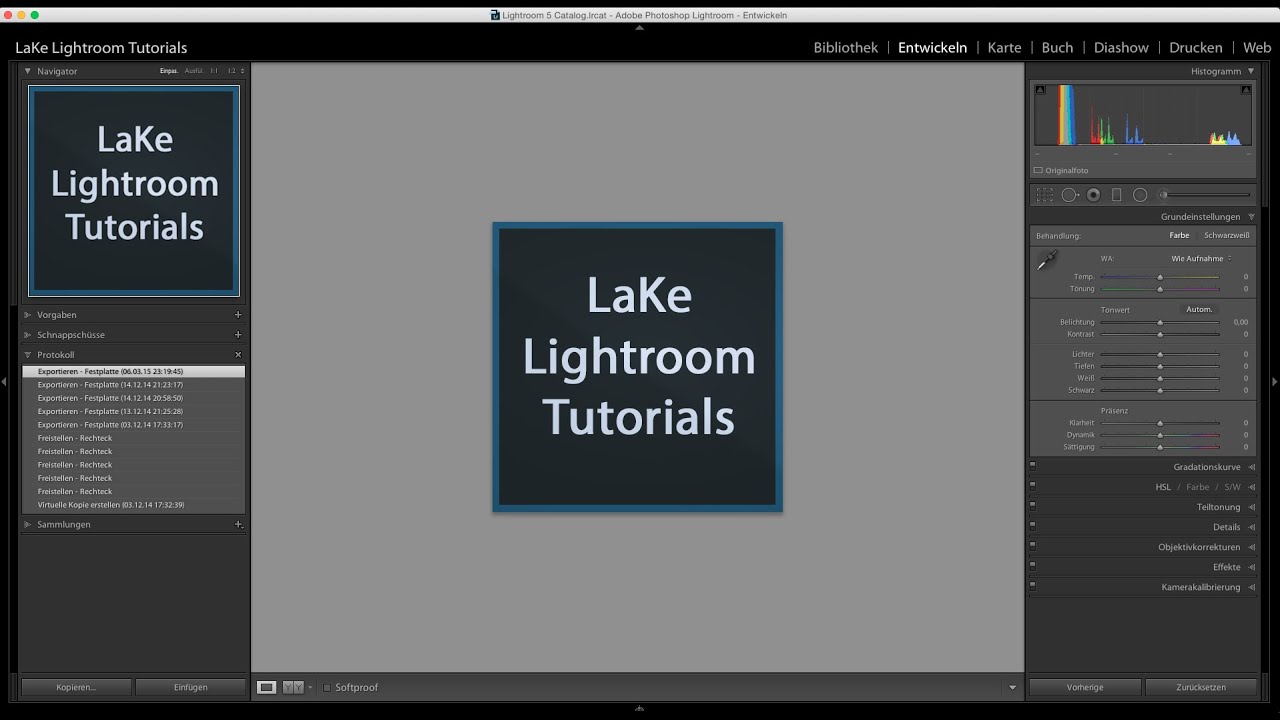Set navigator zoom to Ausfül.
Image resolution: width=1280 pixels, height=720 pixels.
click(x=193, y=71)
